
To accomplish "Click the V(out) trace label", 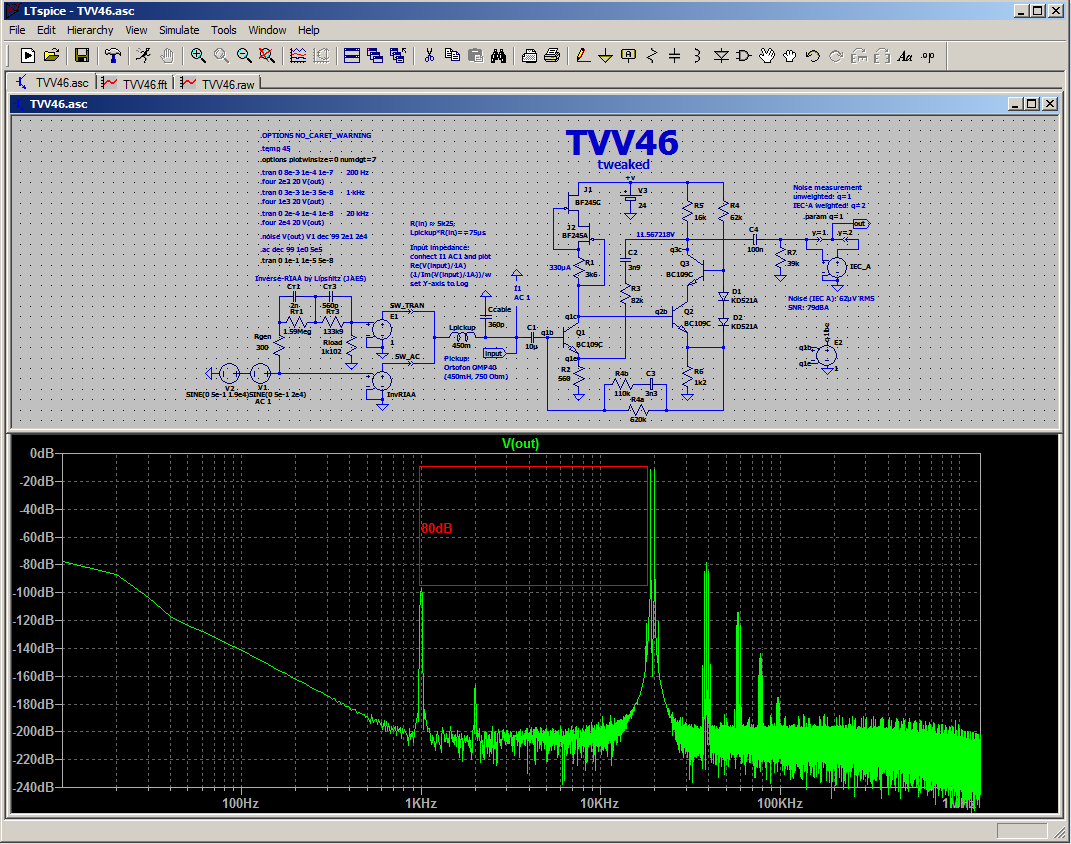I will 520,444.
